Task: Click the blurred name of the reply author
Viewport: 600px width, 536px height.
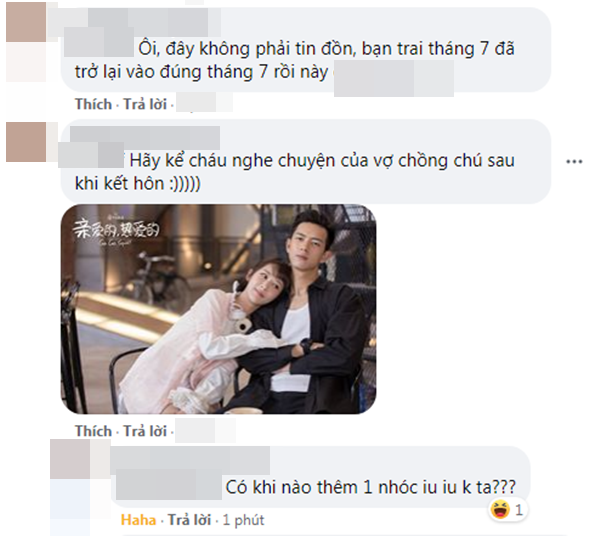Action: [x=190, y=460]
